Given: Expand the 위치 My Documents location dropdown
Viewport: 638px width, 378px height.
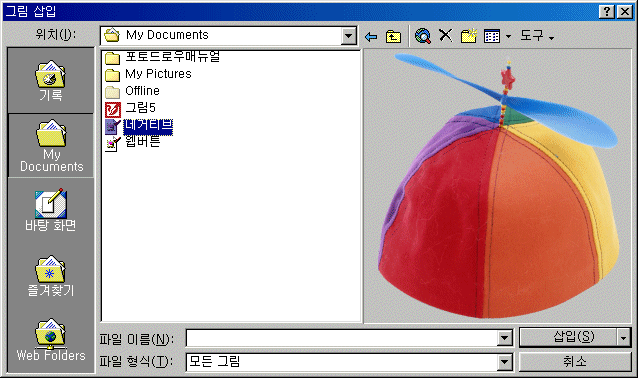Looking at the screenshot, I should [x=348, y=36].
